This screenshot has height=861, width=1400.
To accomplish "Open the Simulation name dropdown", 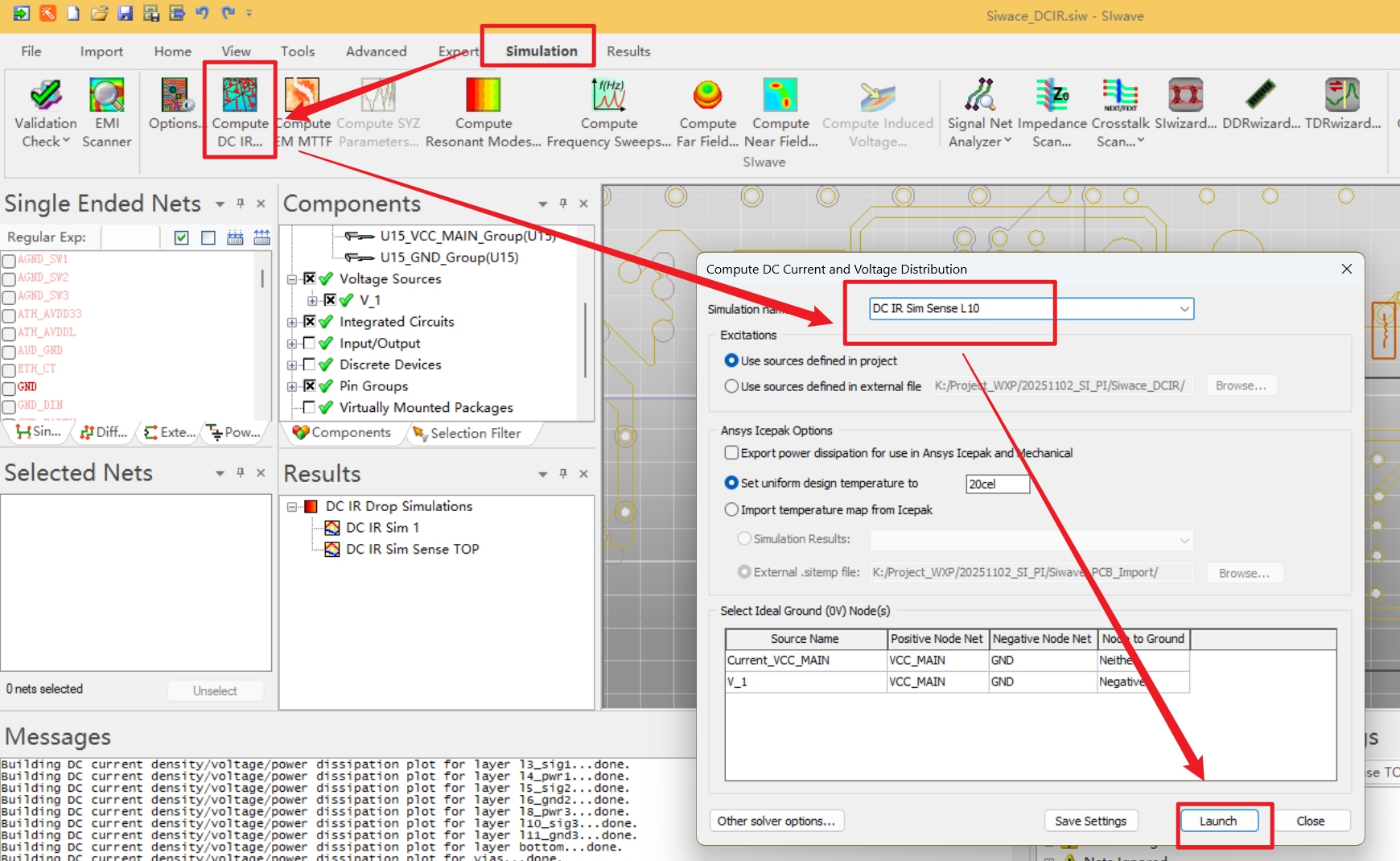I will pos(1184,309).
